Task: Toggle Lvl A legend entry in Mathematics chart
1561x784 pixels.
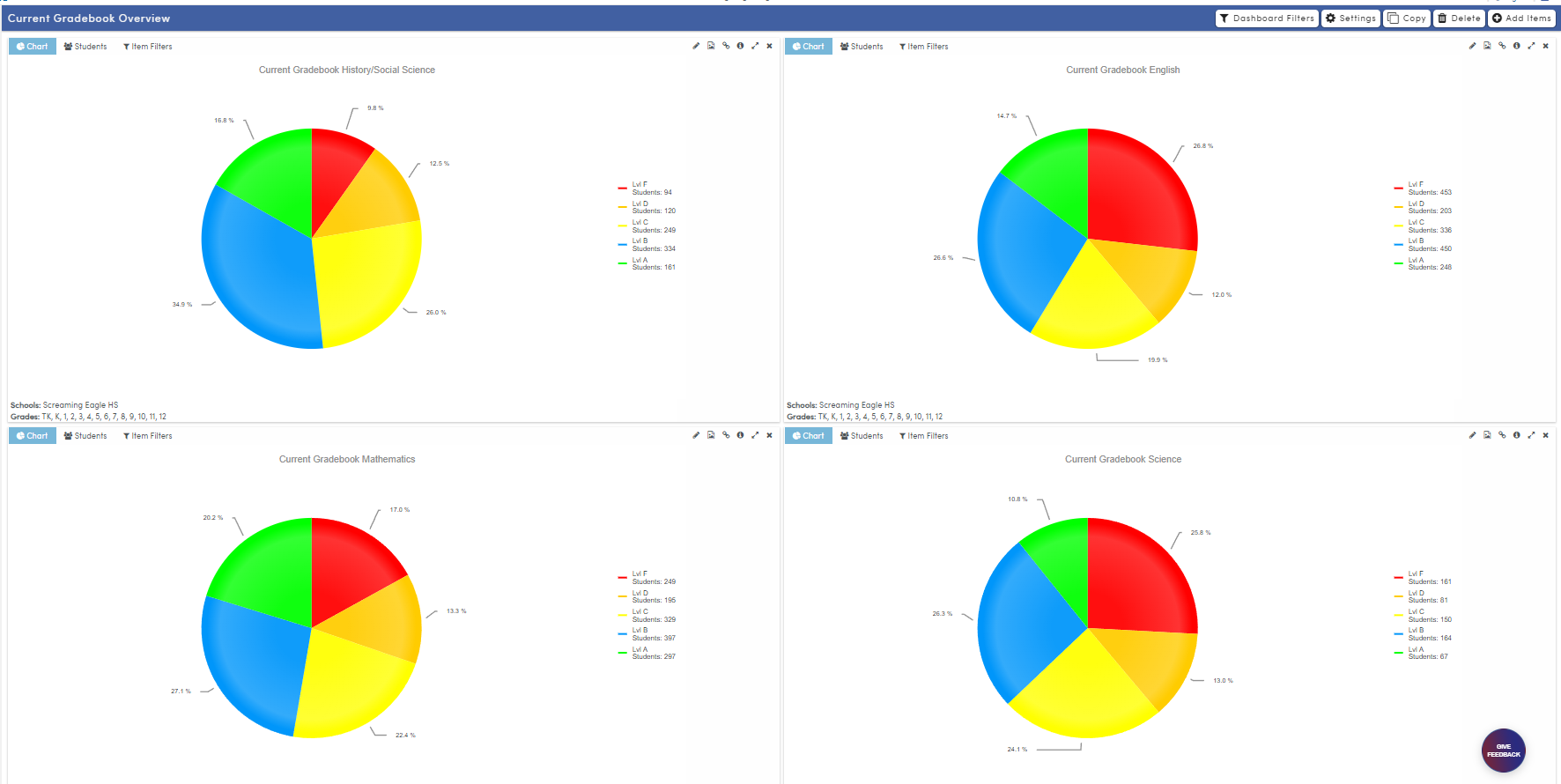Action: tap(640, 653)
